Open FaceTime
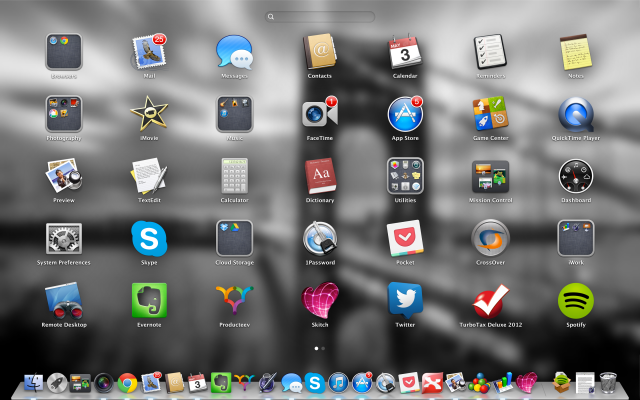This screenshot has width=640, height=400. pyautogui.click(x=320, y=114)
